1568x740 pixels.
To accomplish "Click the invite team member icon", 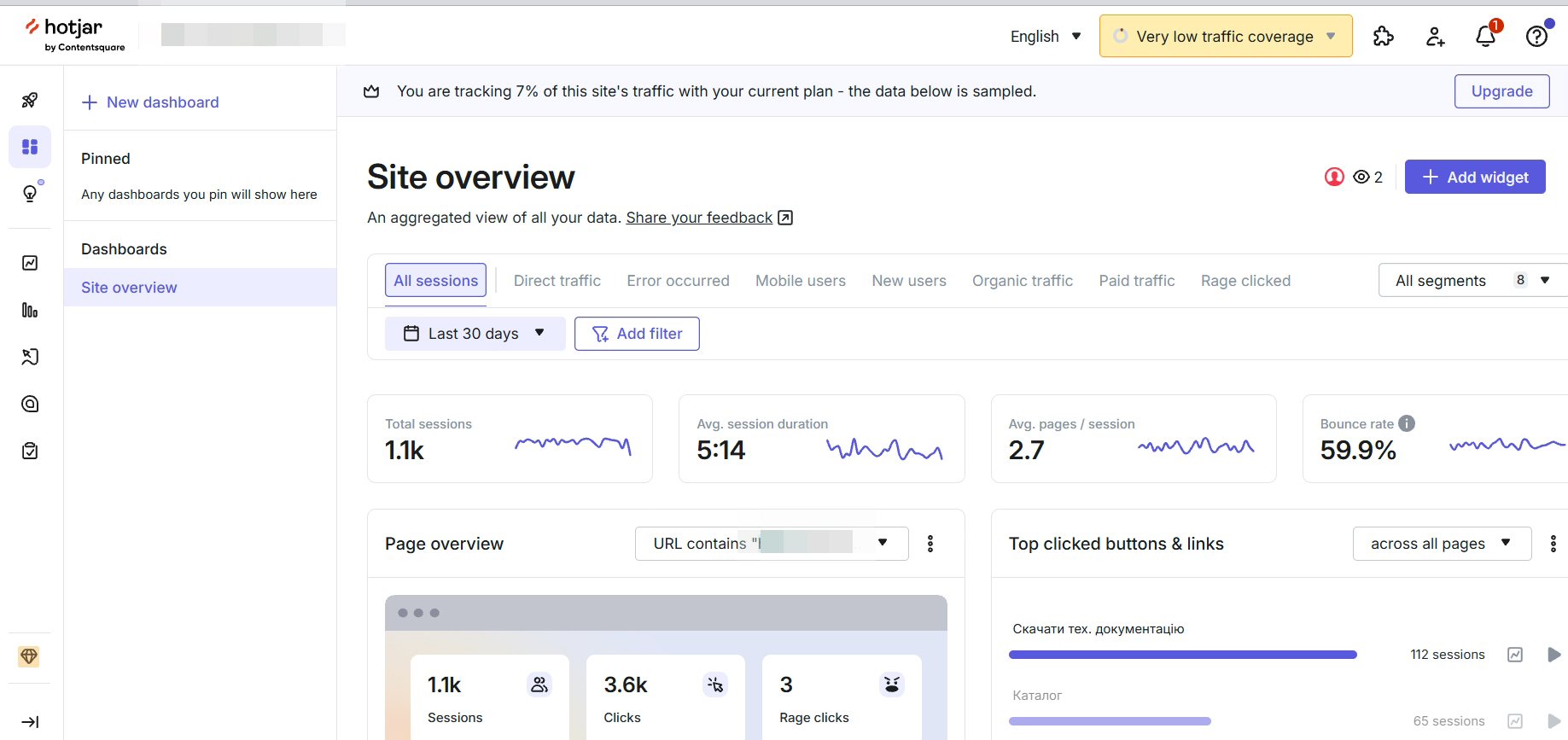I will (x=1435, y=36).
